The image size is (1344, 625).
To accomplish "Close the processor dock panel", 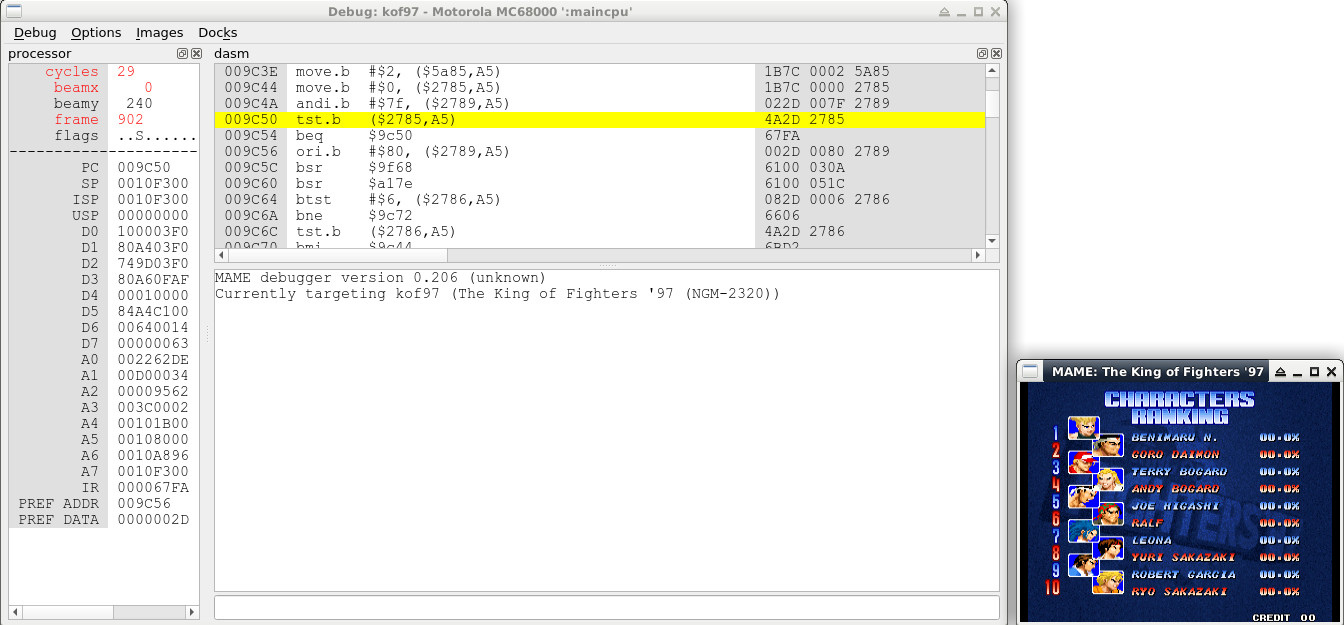I will [196, 53].
